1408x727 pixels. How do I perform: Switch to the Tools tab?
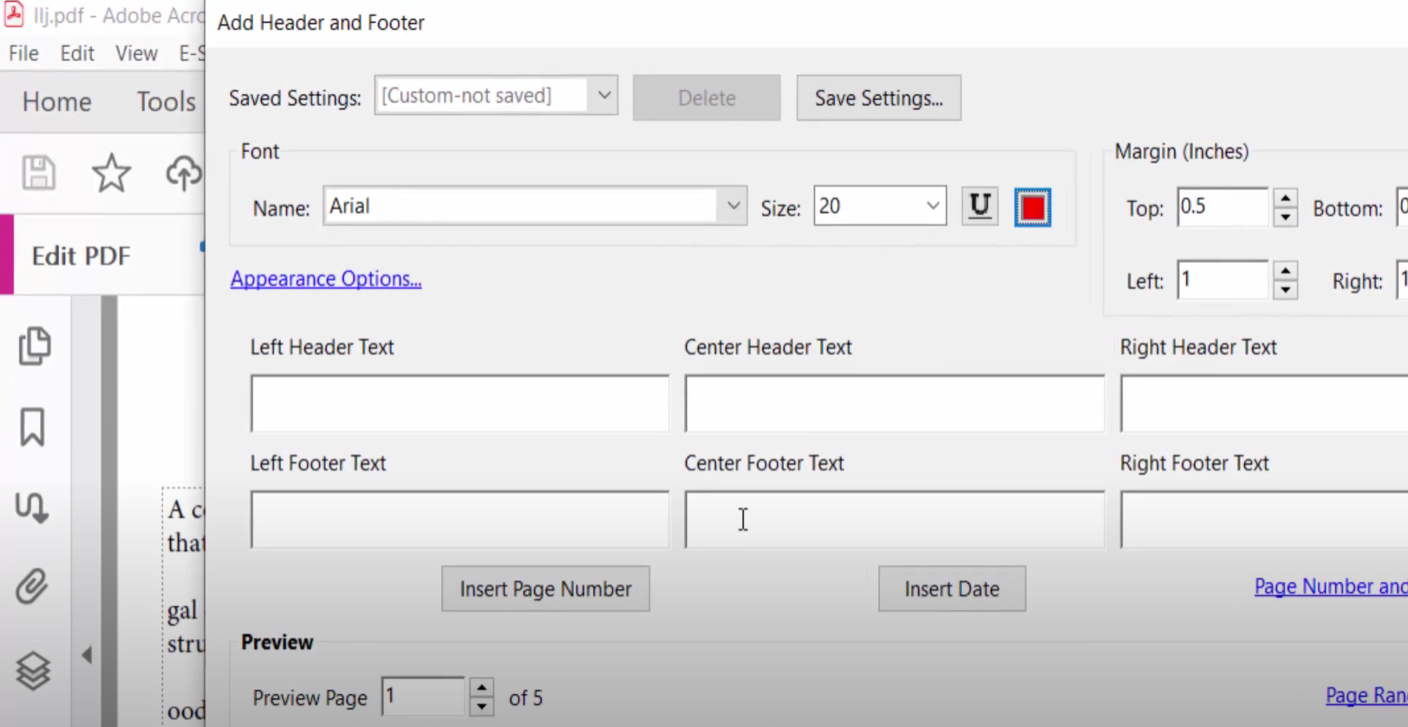[x=165, y=101]
